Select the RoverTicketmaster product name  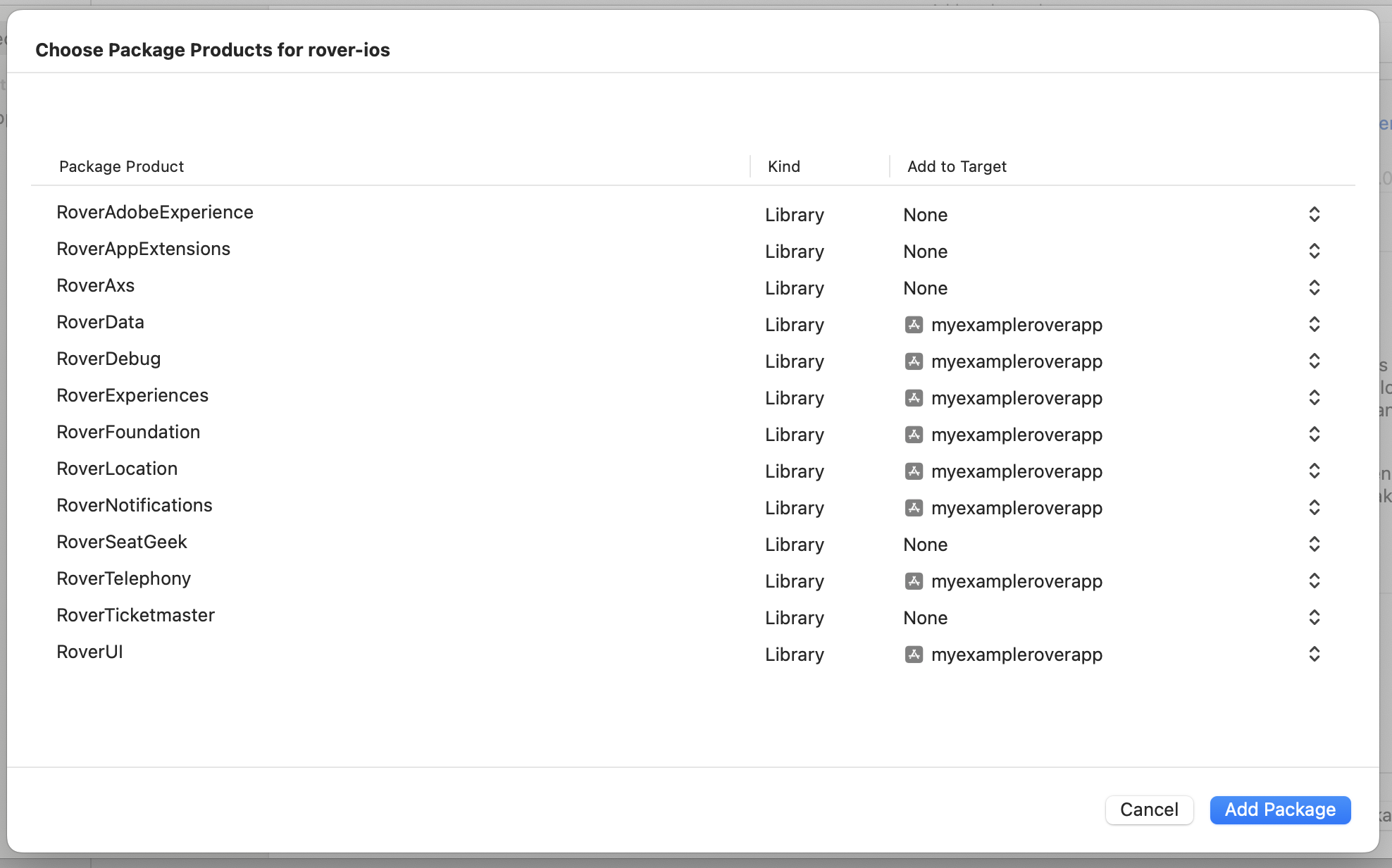[136, 615]
